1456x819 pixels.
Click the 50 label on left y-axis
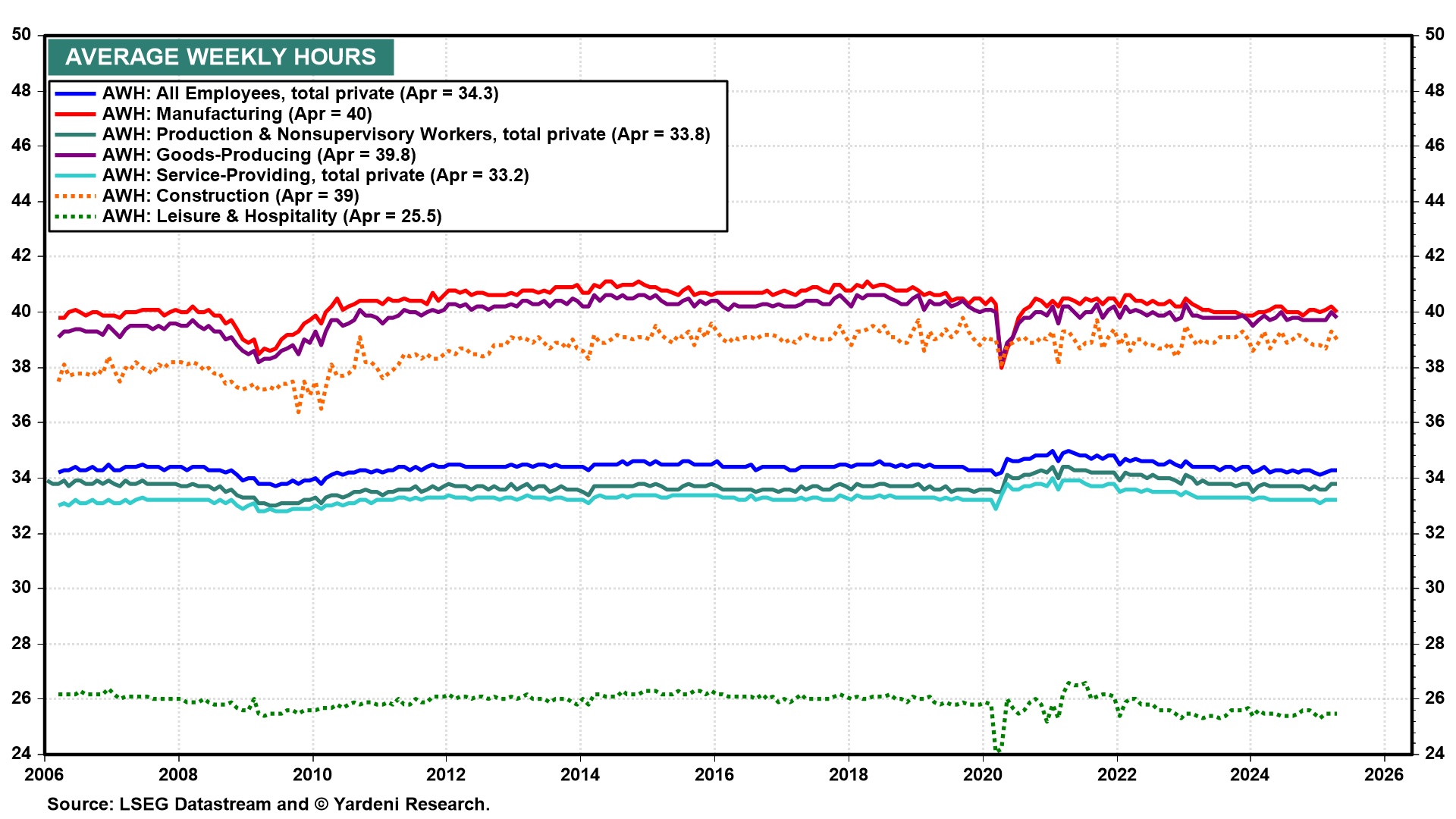21,35
